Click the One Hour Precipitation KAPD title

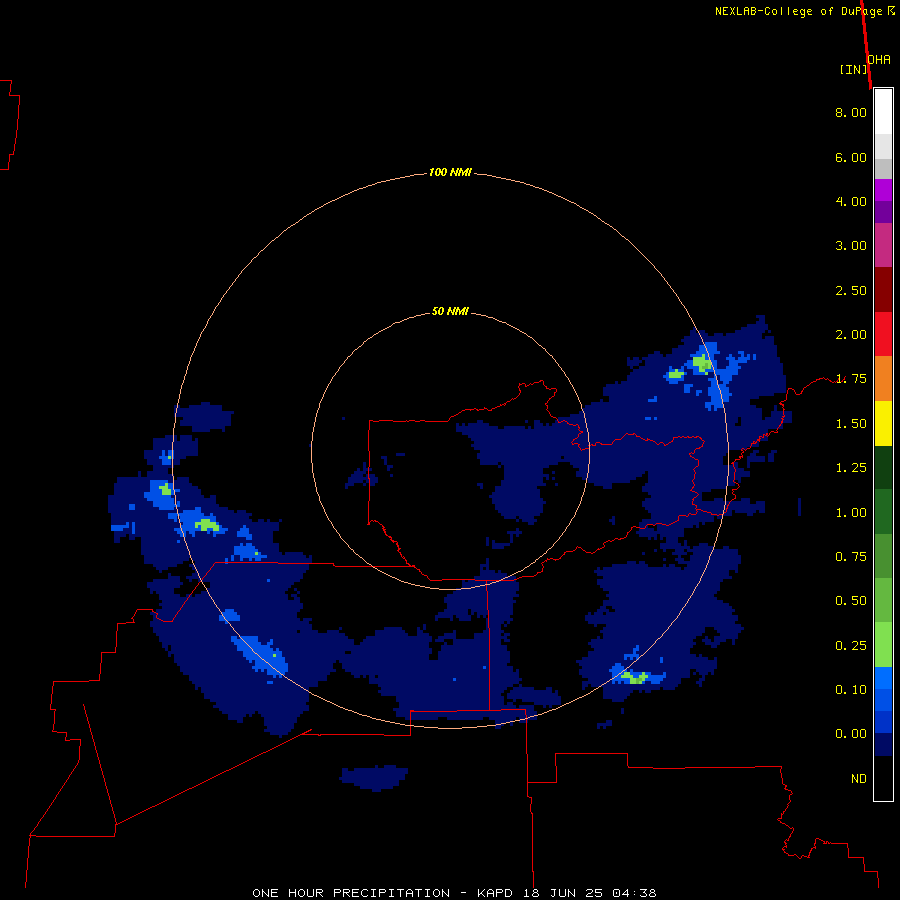coord(454,893)
